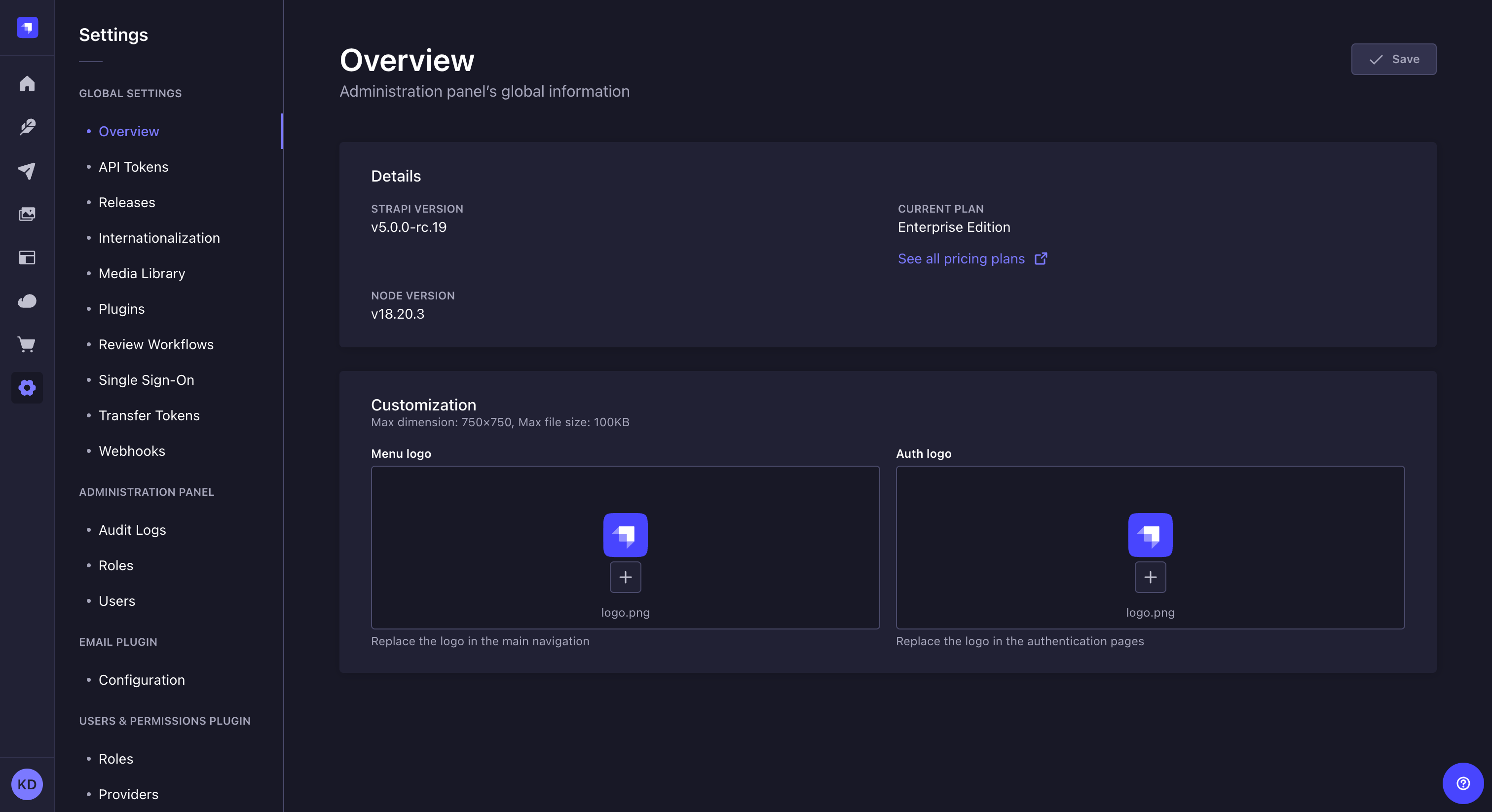Screen dimensions: 1492x812
Task: Upload a new Auth logo with the plus button
Action: [x=1150, y=577]
